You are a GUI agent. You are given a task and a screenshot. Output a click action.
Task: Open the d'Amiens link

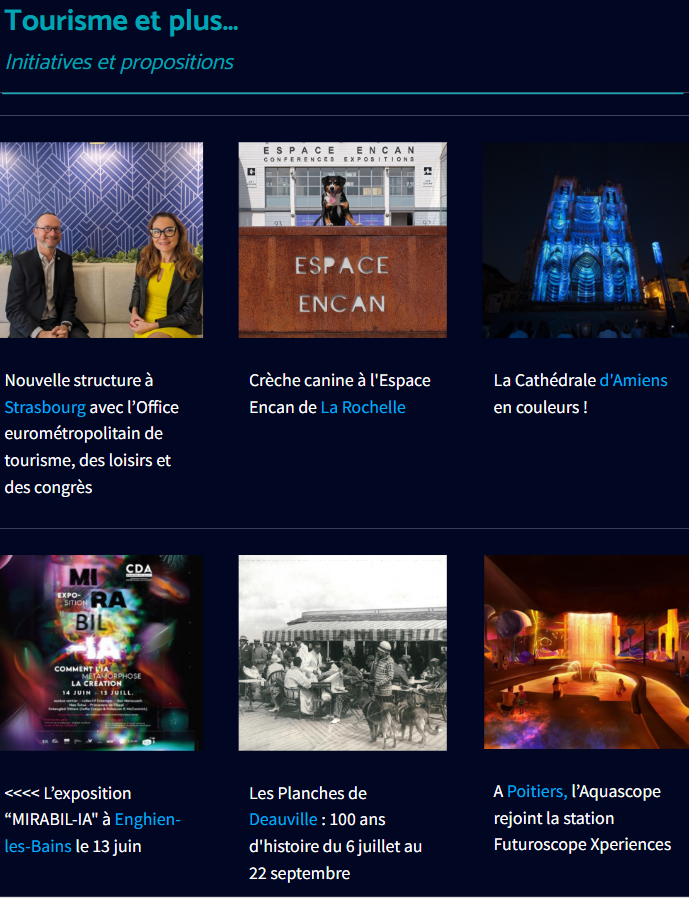click(633, 380)
